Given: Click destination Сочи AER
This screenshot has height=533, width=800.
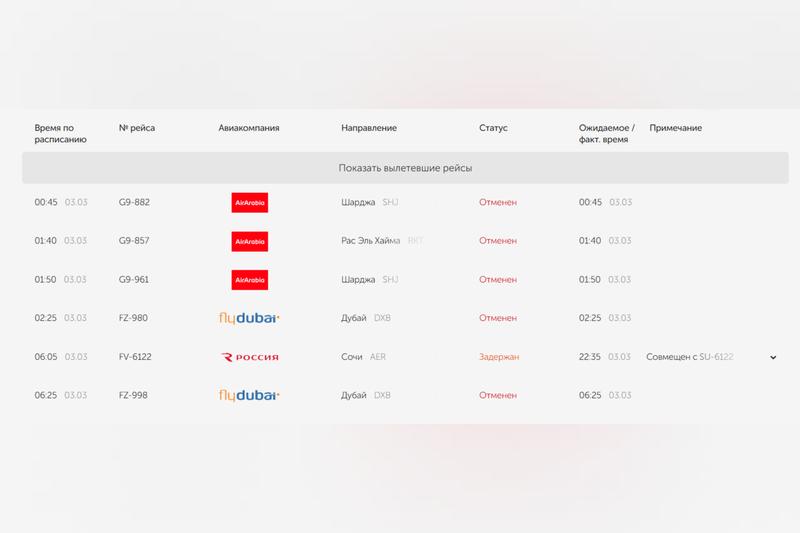Looking at the screenshot, I should click(x=363, y=357).
